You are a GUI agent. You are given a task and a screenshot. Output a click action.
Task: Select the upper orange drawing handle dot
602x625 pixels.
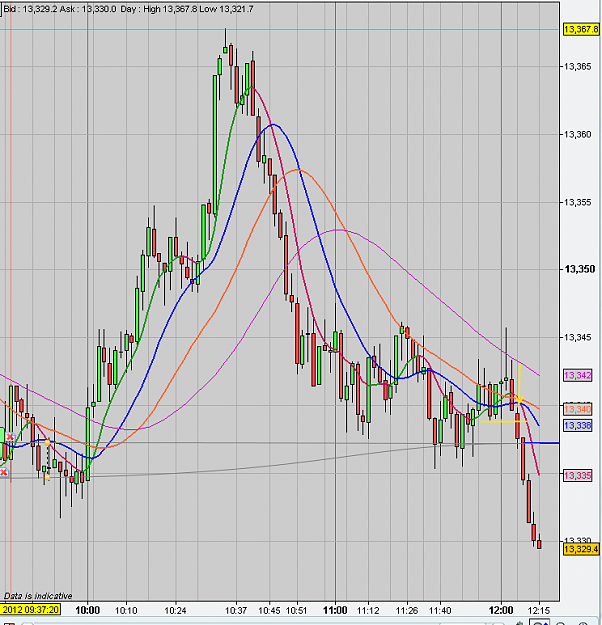click(x=47, y=442)
